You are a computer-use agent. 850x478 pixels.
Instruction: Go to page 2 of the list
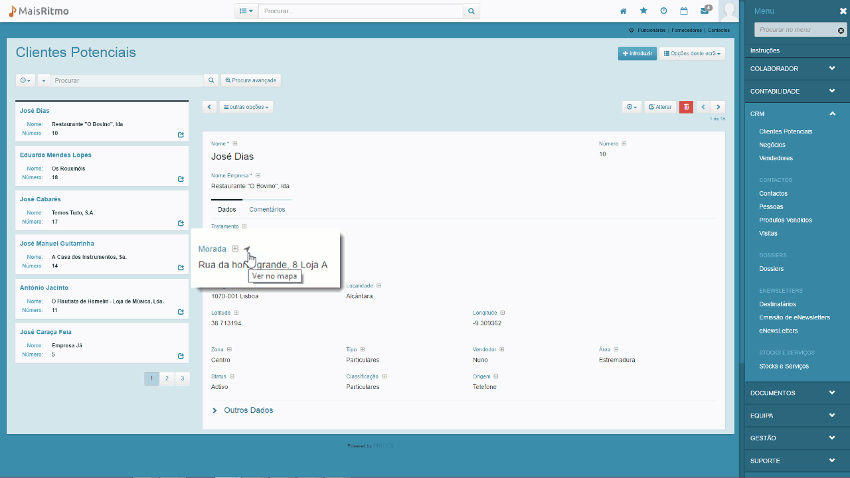pyautogui.click(x=167, y=378)
